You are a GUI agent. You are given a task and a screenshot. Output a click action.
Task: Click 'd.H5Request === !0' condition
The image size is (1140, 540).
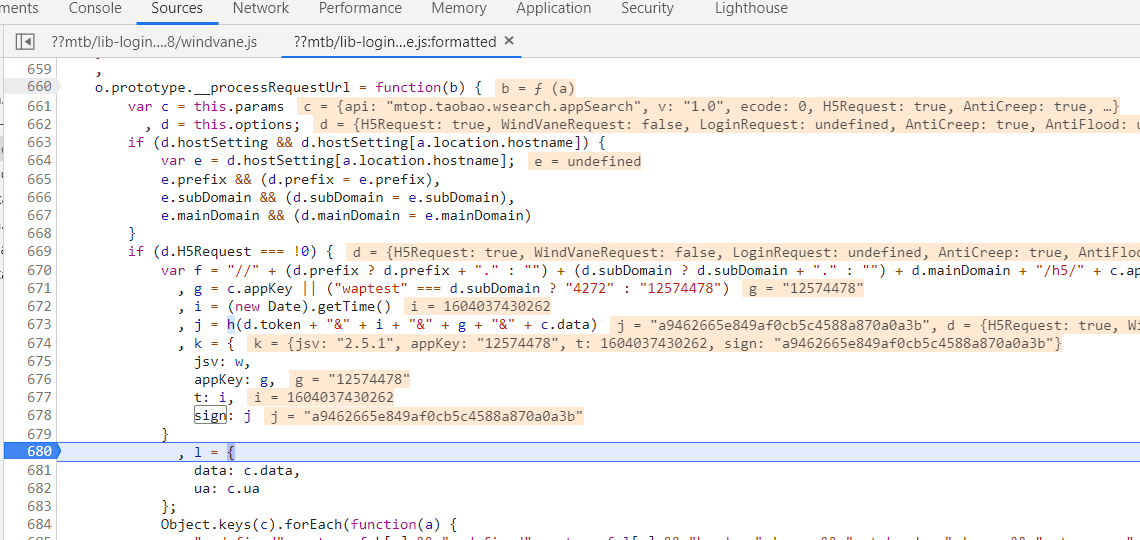click(234, 251)
